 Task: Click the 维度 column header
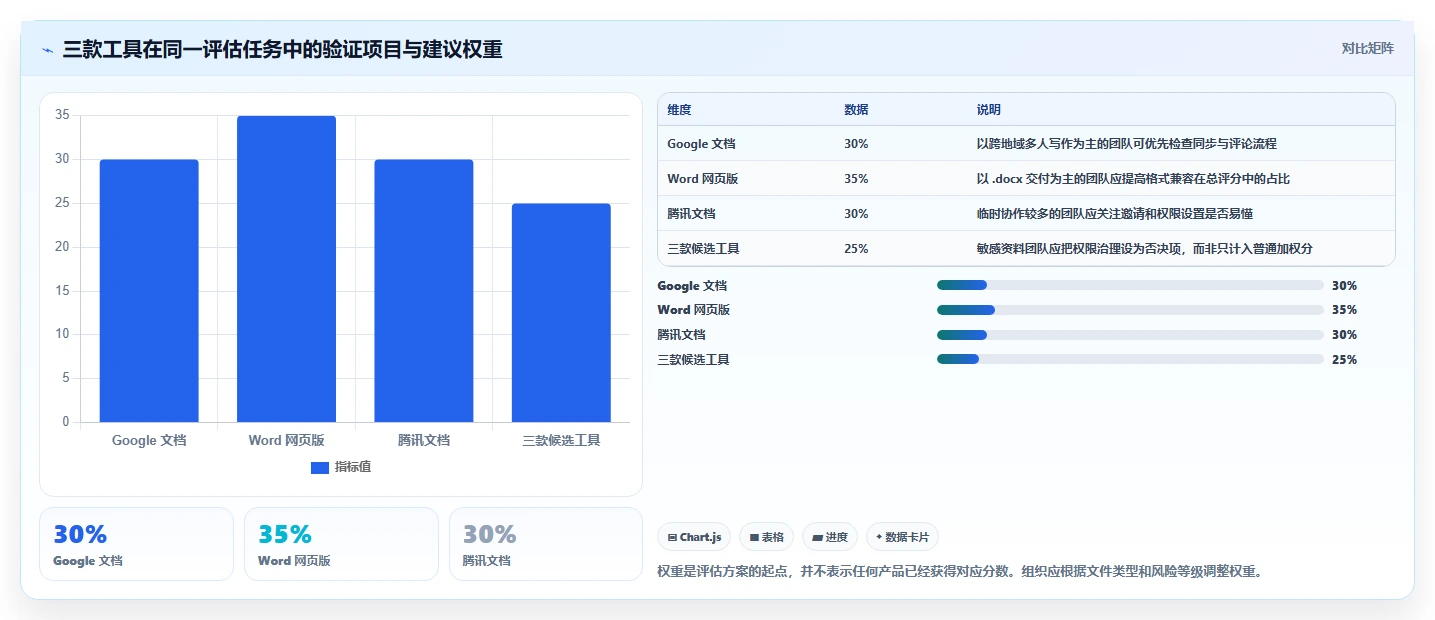pyautogui.click(x=679, y=110)
